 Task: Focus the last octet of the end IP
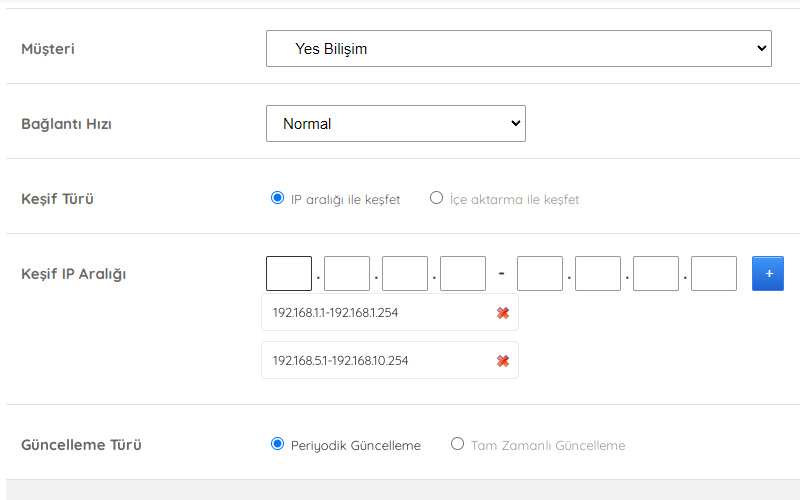pyautogui.click(x=714, y=273)
